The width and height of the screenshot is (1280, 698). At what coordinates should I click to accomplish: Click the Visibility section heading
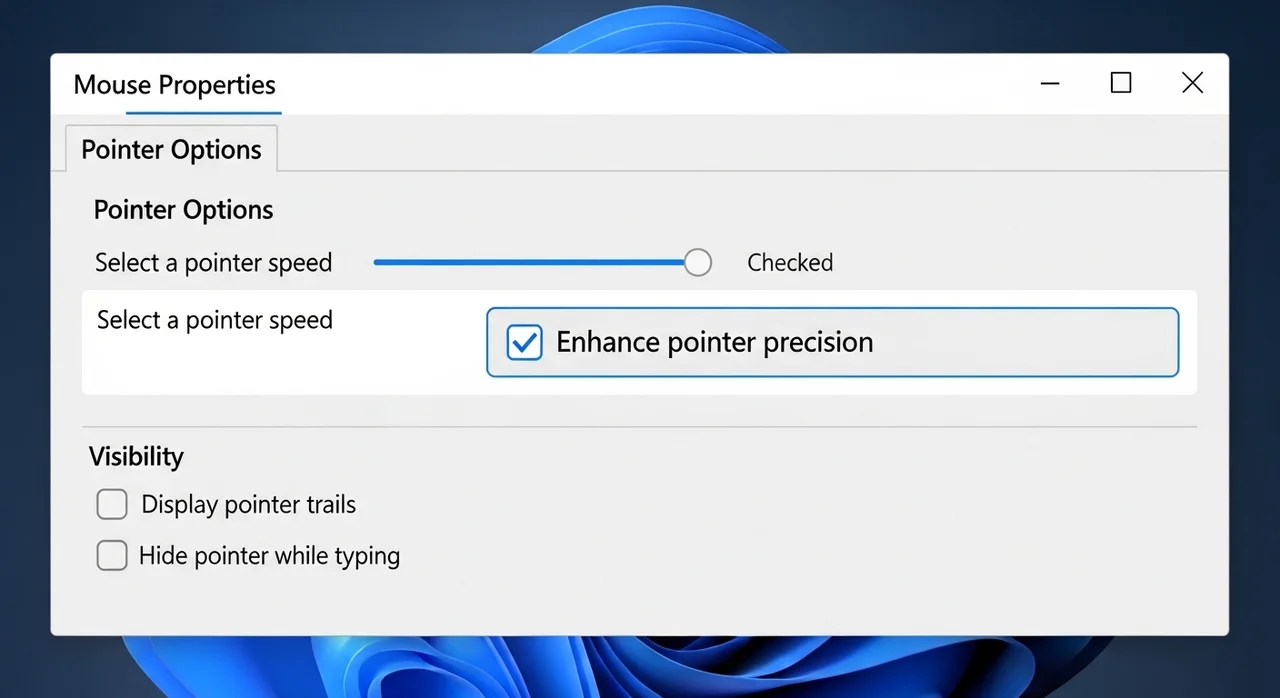tap(136, 457)
